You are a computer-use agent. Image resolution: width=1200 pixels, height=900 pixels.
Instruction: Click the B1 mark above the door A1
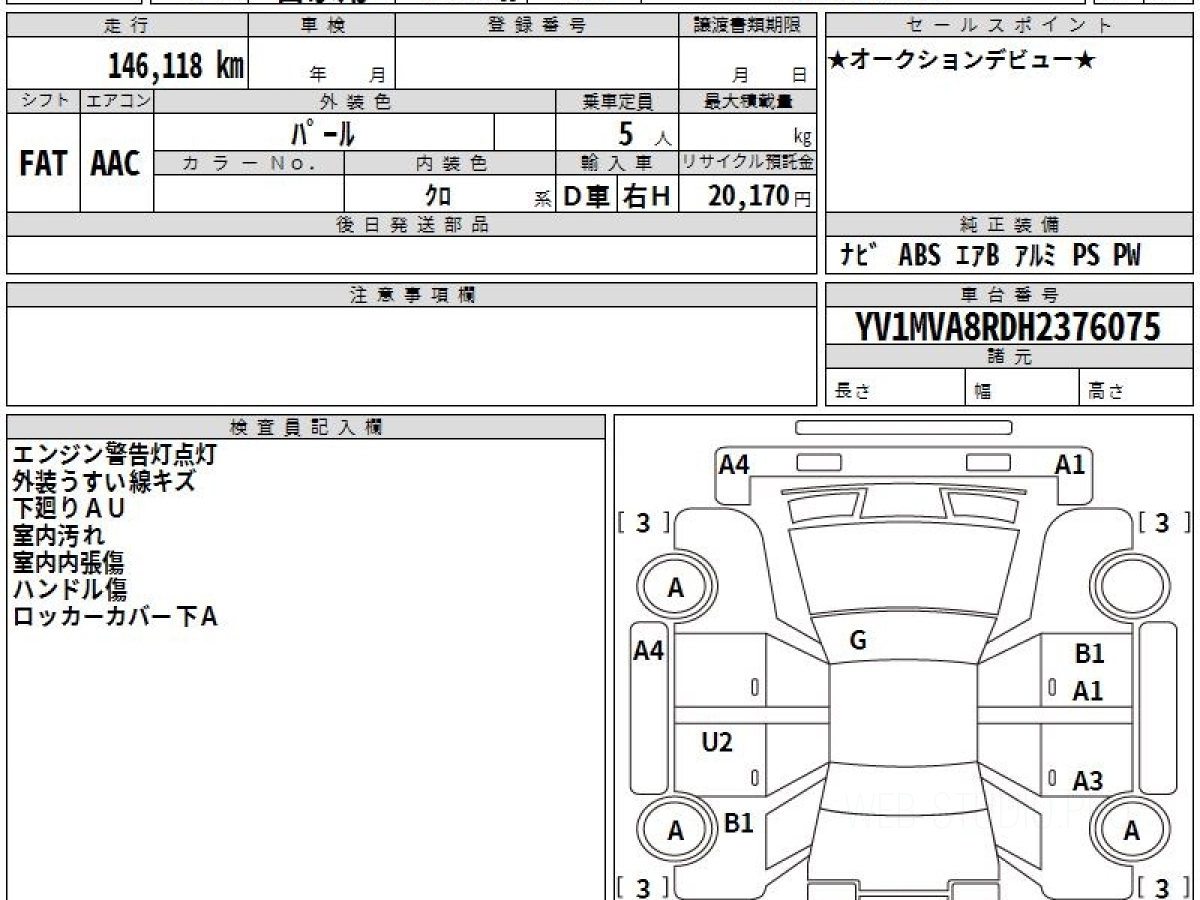(1088, 654)
